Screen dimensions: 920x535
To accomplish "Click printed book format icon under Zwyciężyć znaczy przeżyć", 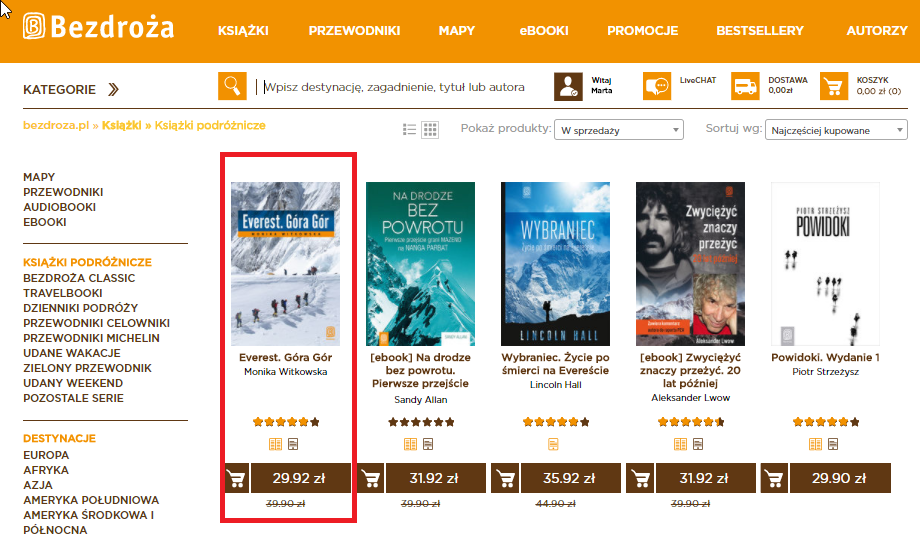I will [x=680, y=444].
